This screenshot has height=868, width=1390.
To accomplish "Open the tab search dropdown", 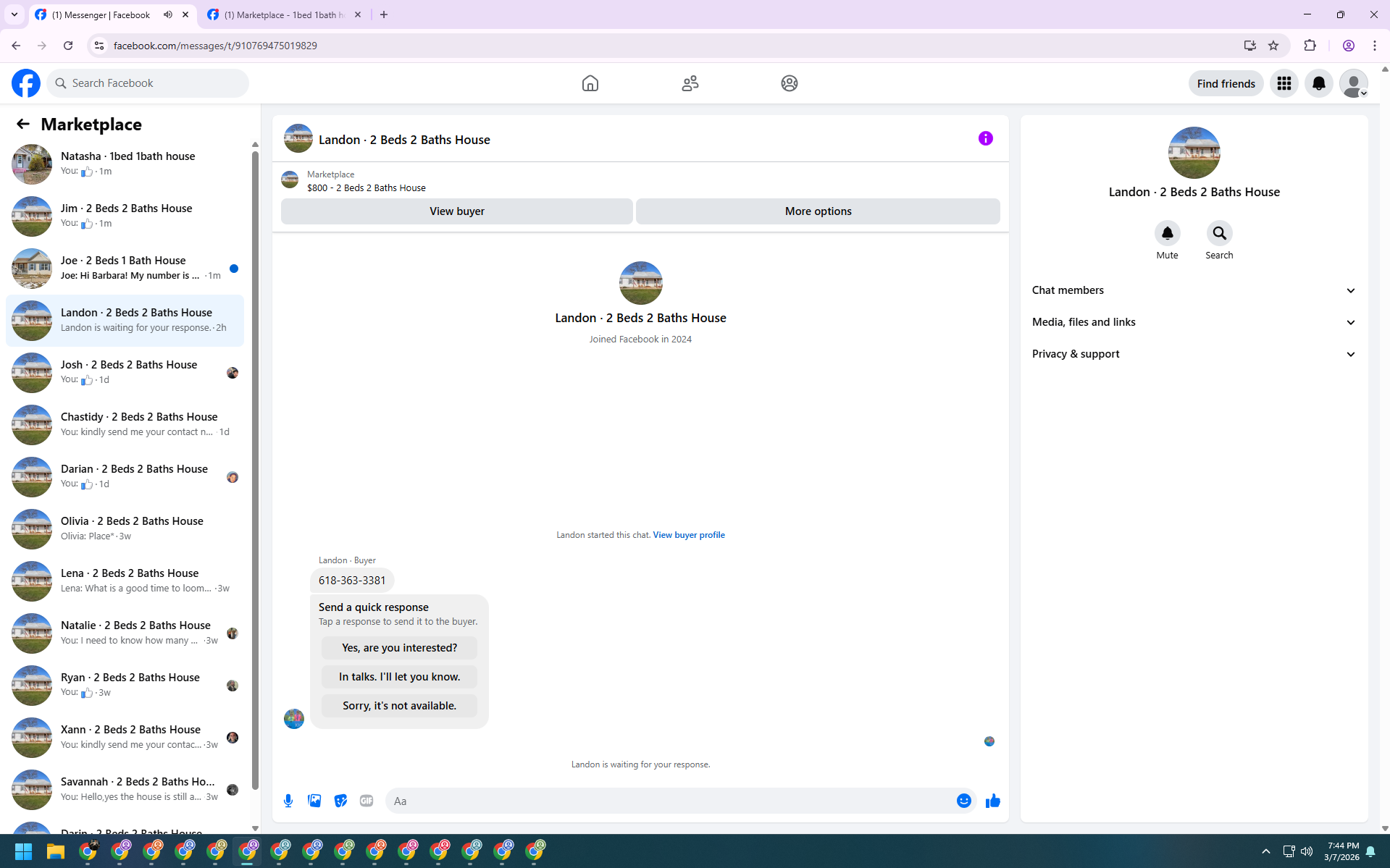I will (x=14, y=14).
